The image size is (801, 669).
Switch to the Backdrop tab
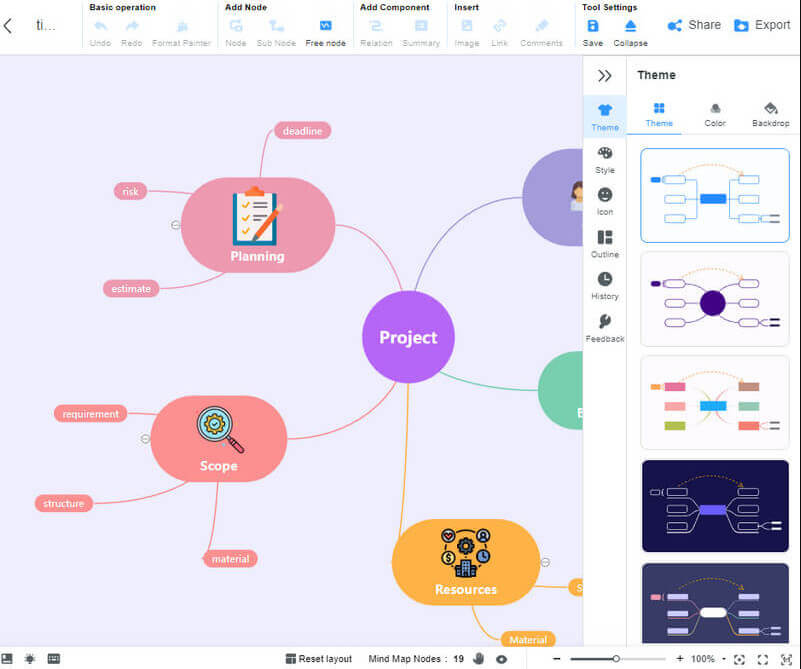[x=770, y=114]
